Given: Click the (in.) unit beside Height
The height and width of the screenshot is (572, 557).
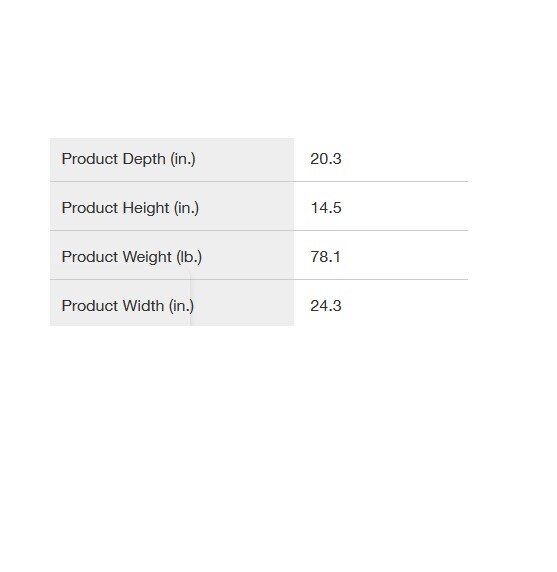Looking at the screenshot, I should pyautogui.click(x=186, y=208).
